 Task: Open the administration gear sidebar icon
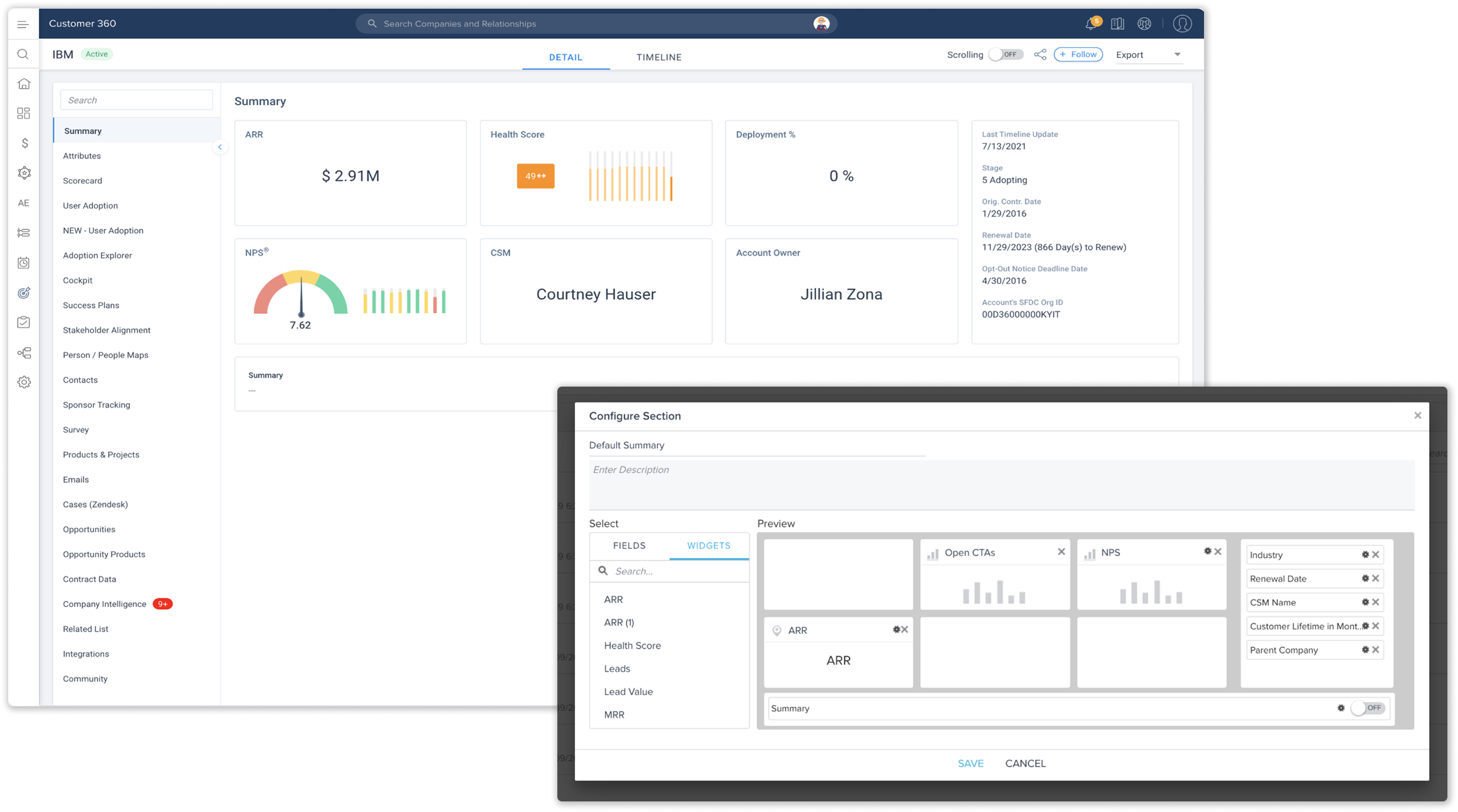point(24,382)
